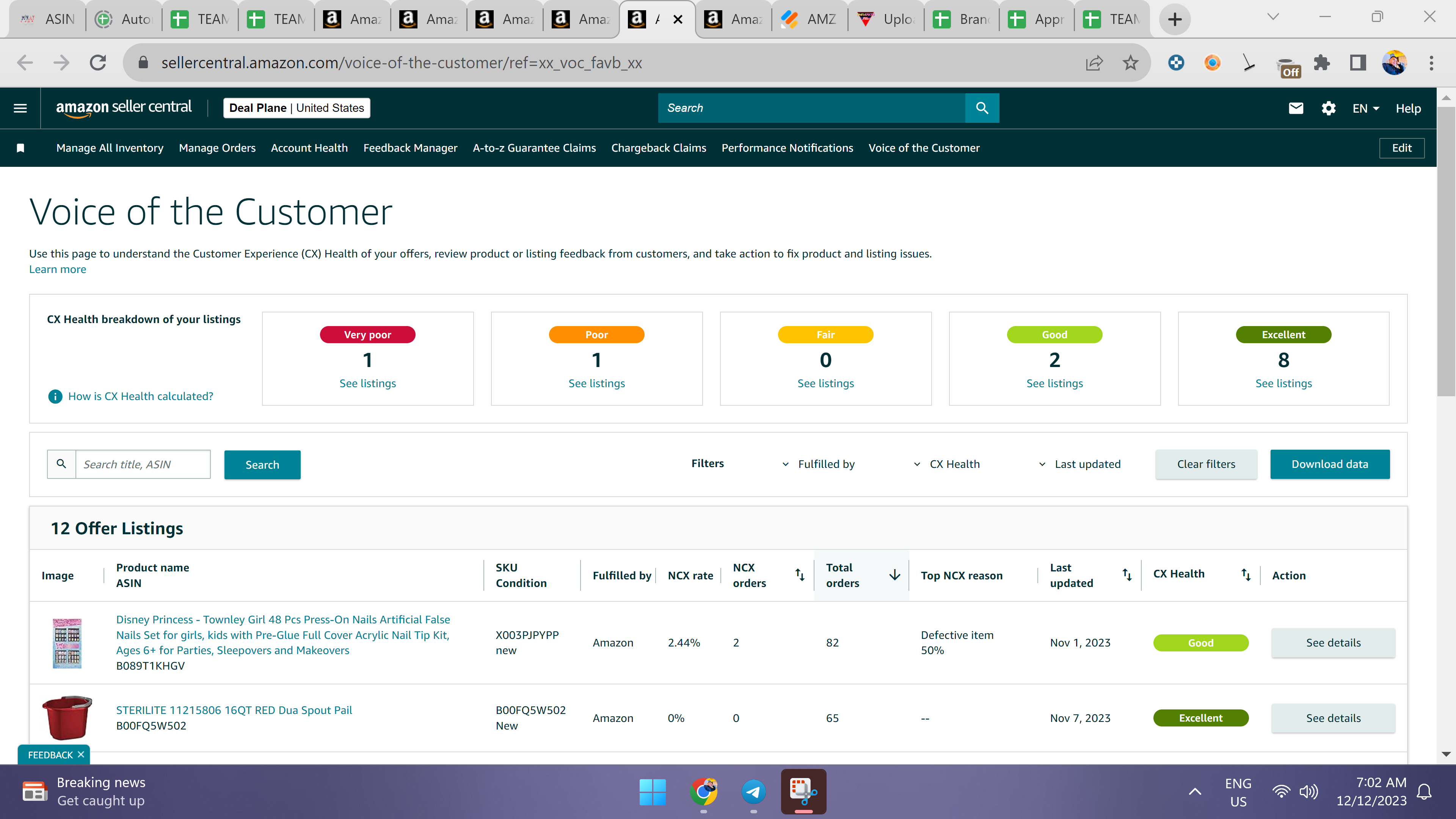Image resolution: width=1456 pixels, height=819 pixels.
Task: Open Manage Orders menu item
Action: click(217, 148)
